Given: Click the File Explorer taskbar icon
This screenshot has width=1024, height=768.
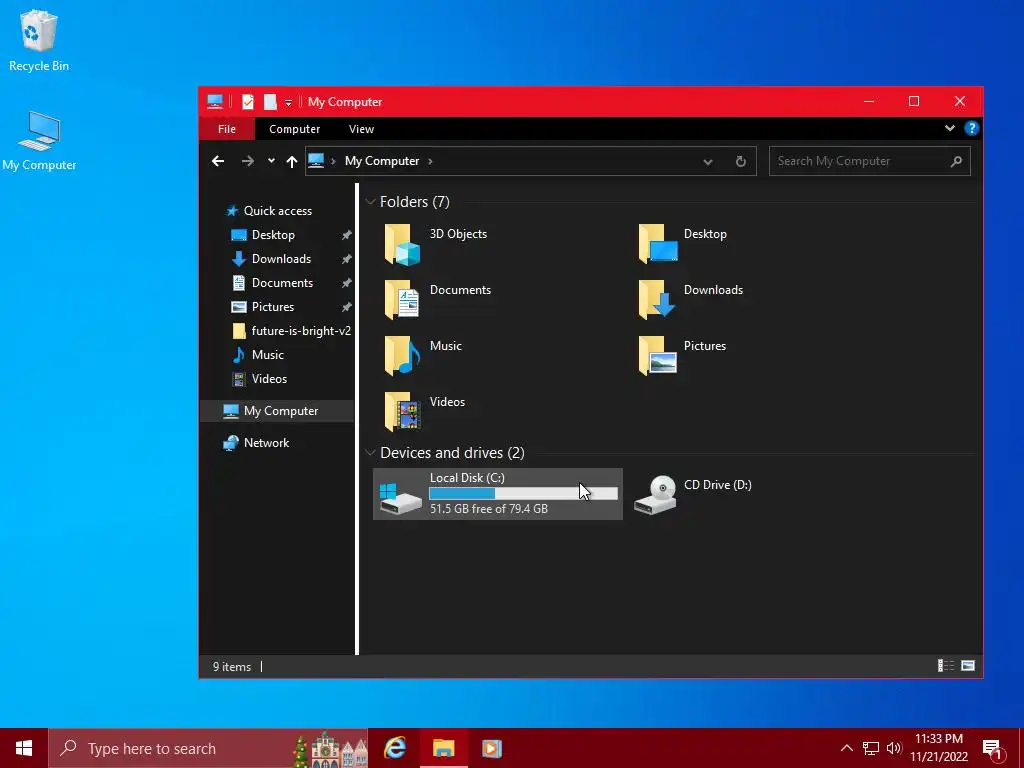Looking at the screenshot, I should pos(443,748).
